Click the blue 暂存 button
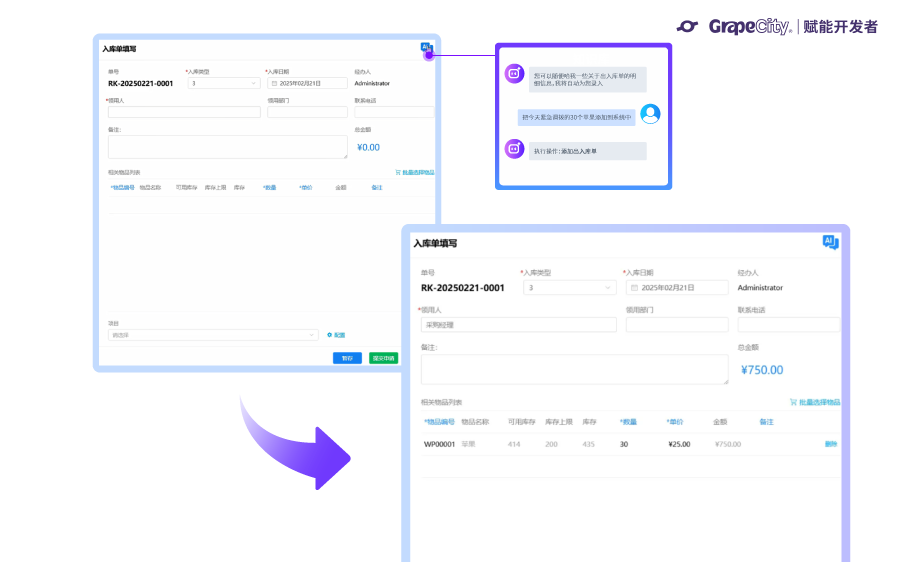Viewport: 900px width, 562px height. (347, 358)
